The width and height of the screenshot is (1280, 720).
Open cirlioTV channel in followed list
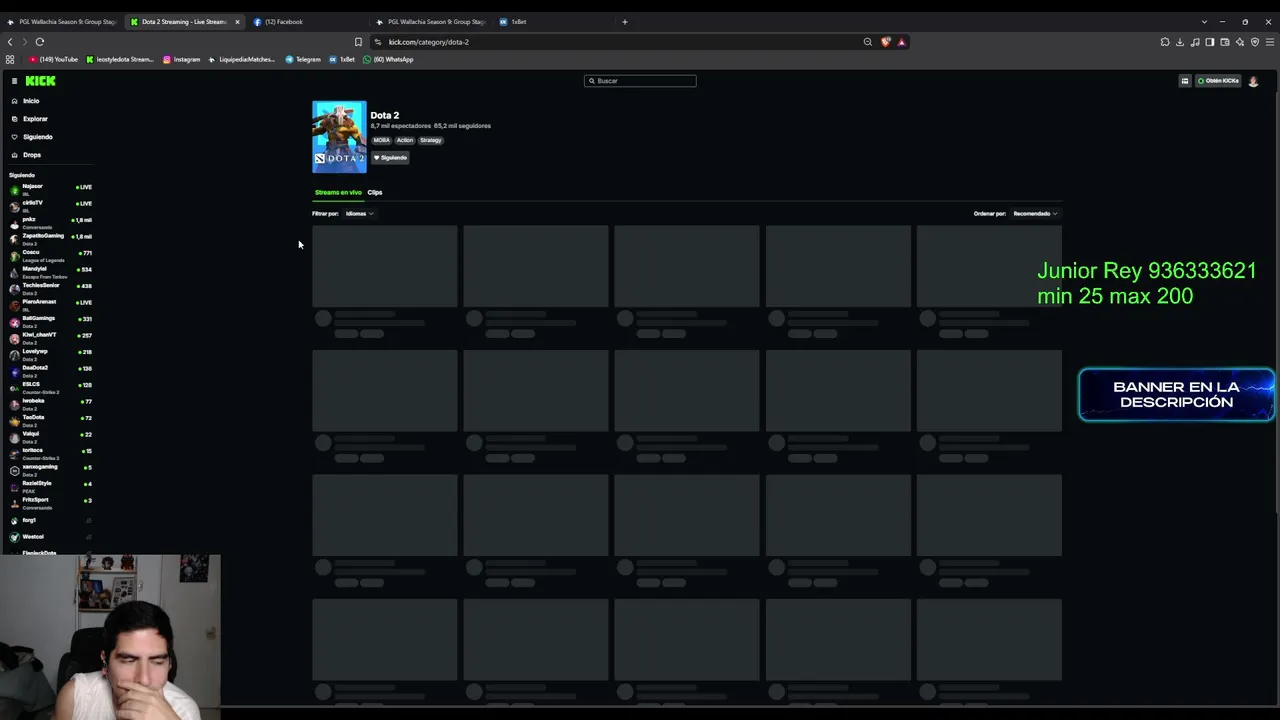[50, 204]
